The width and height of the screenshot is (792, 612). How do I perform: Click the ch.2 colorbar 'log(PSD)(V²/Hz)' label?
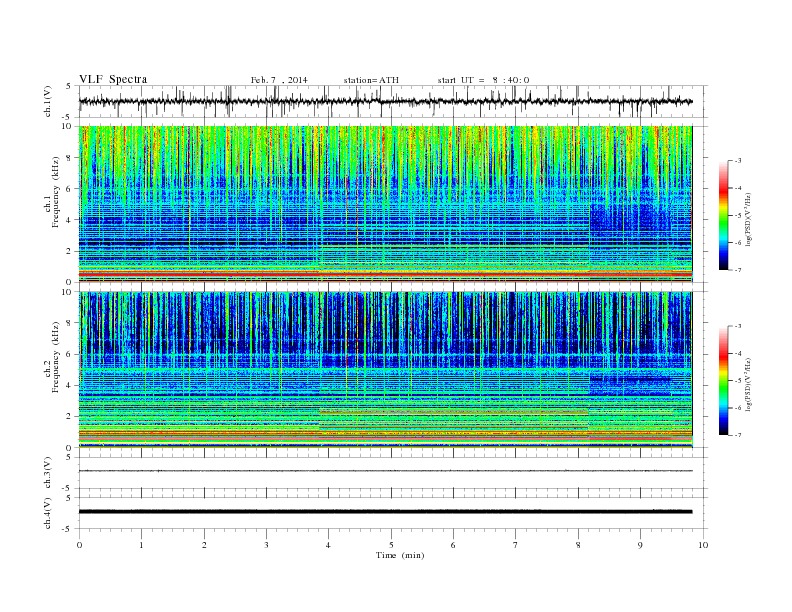coord(748,384)
